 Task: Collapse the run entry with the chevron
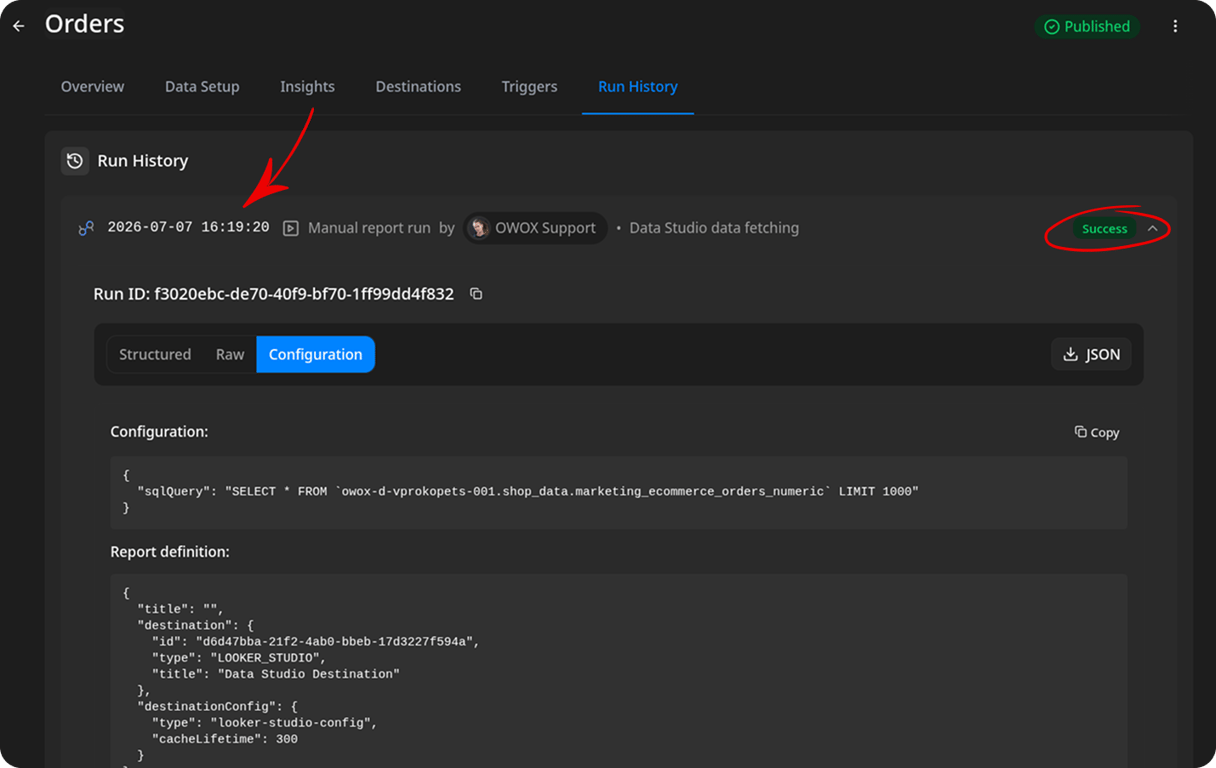coord(1153,229)
